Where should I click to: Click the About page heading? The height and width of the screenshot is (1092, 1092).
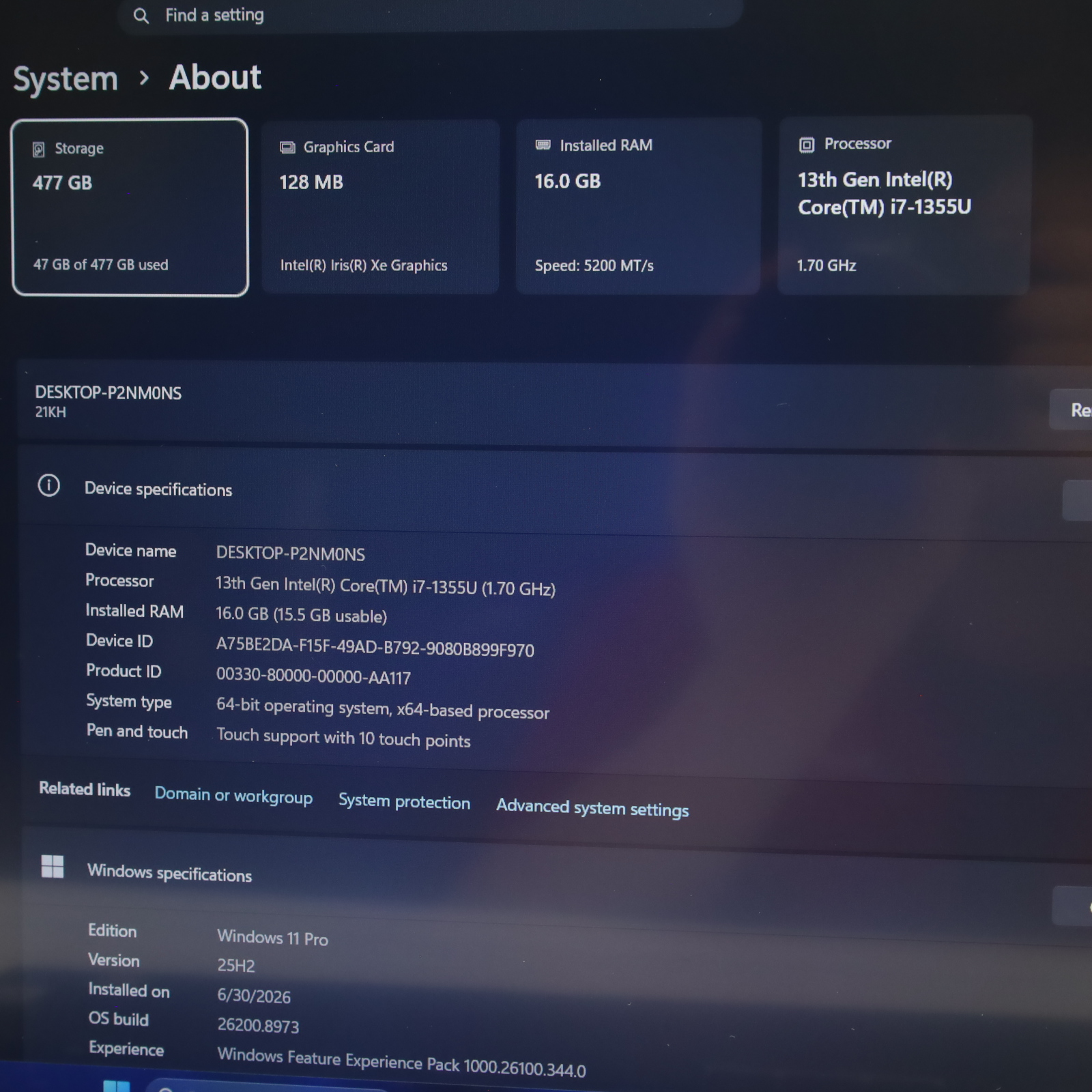(x=215, y=77)
